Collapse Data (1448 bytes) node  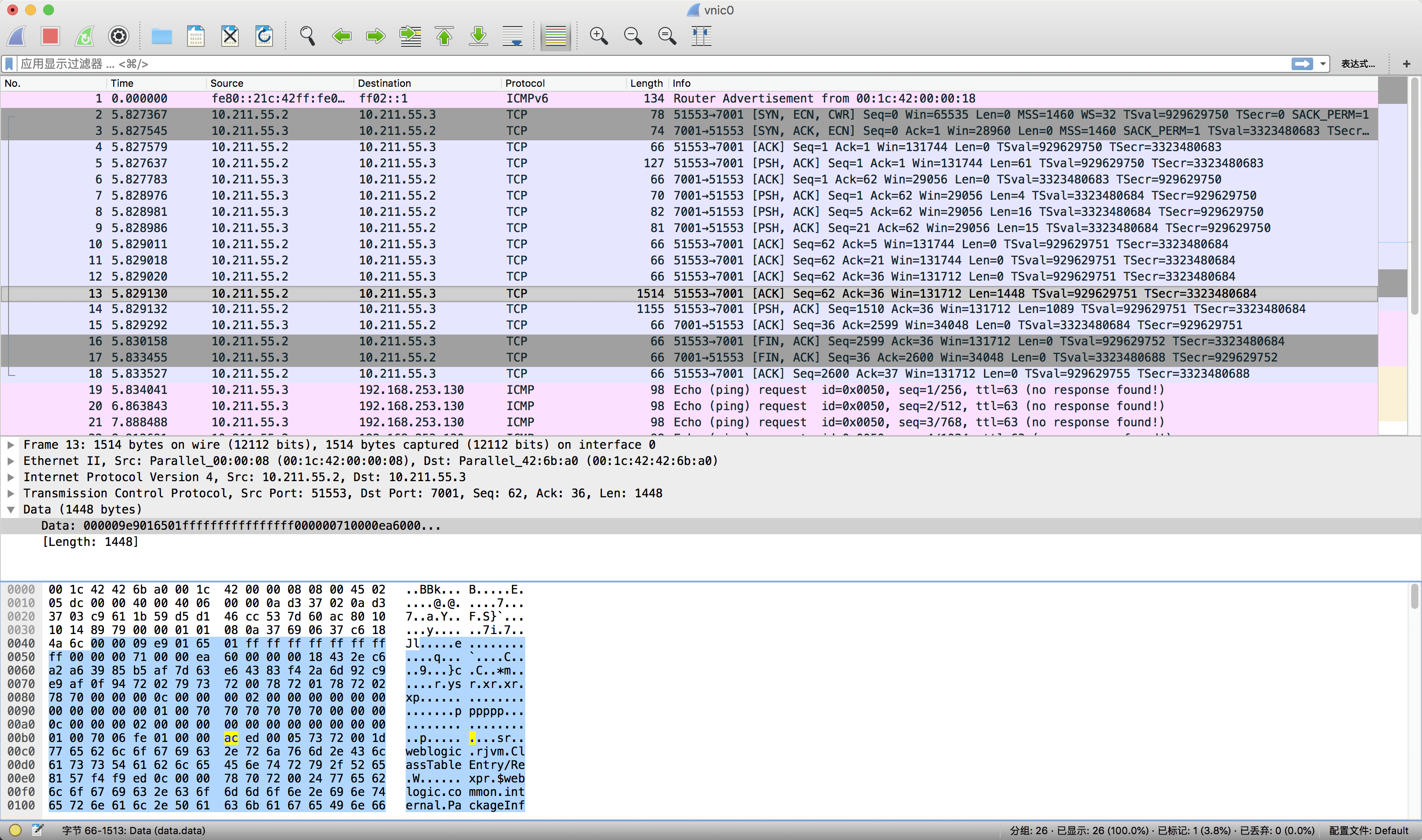click(x=10, y=509)
